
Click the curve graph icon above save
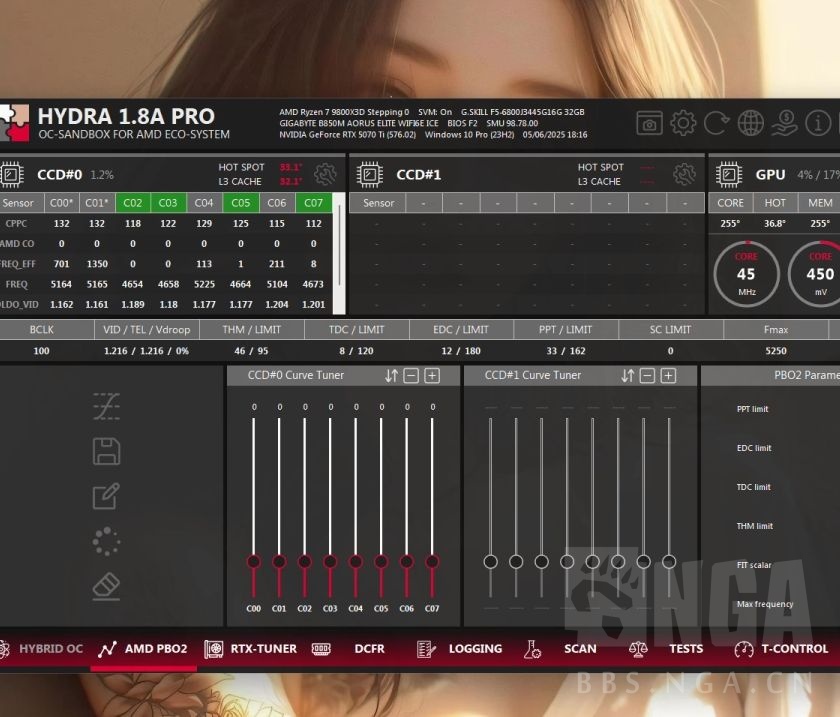click(x=107, y=406)
